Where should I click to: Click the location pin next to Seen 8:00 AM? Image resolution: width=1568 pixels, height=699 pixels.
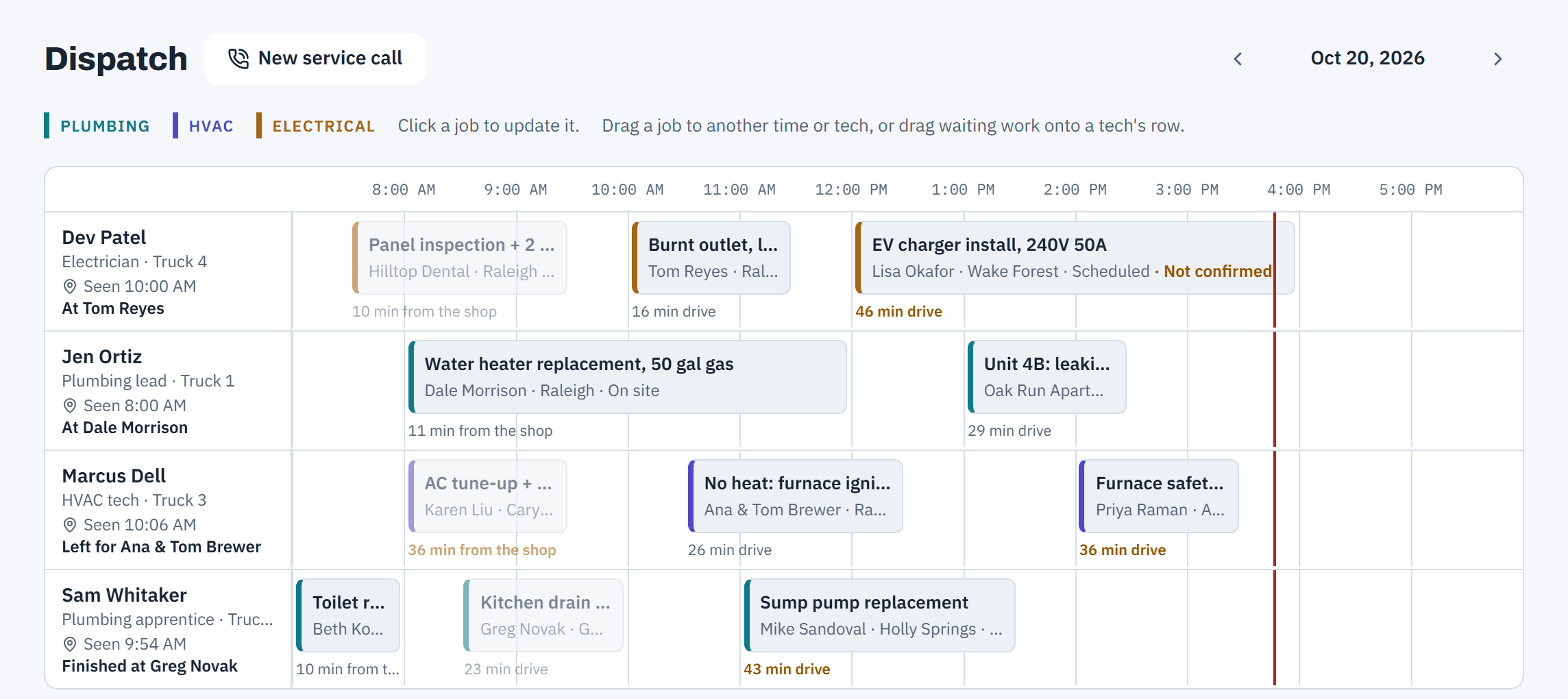coord(69,406)
